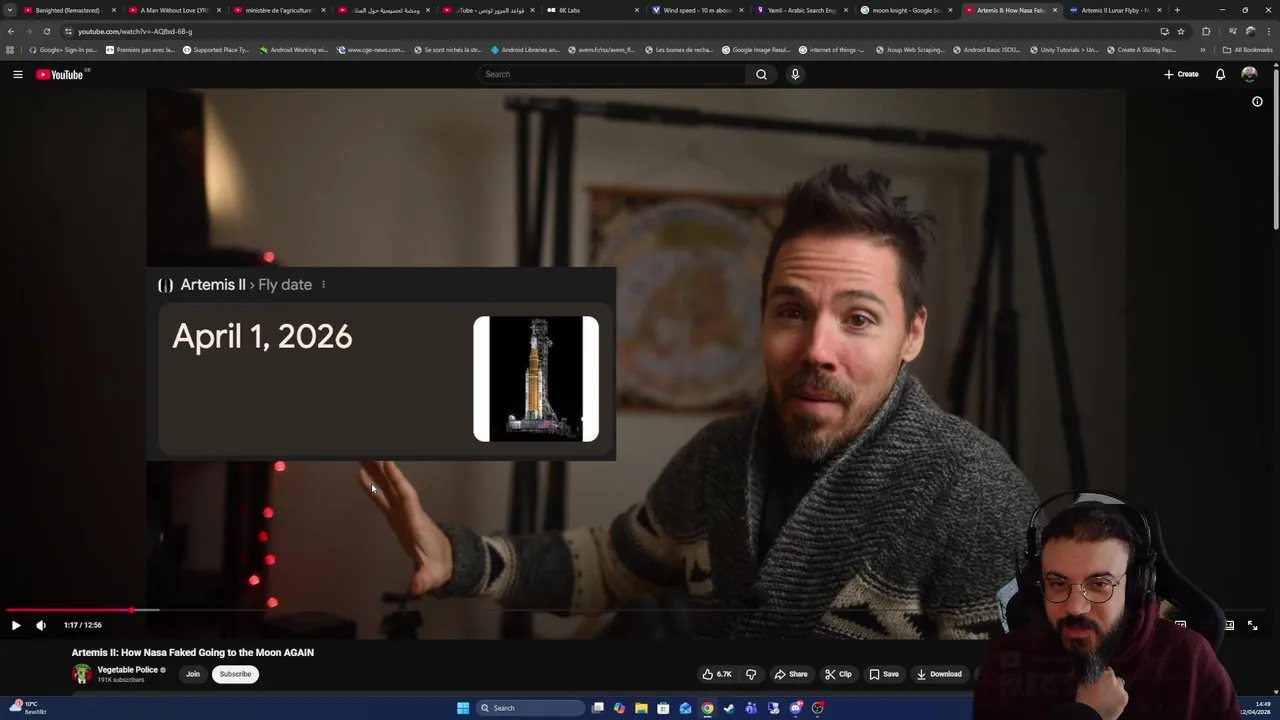Switch to theater mode view
The image size is (1280, 720).
pyautogui.click(x=1229, y=625)
